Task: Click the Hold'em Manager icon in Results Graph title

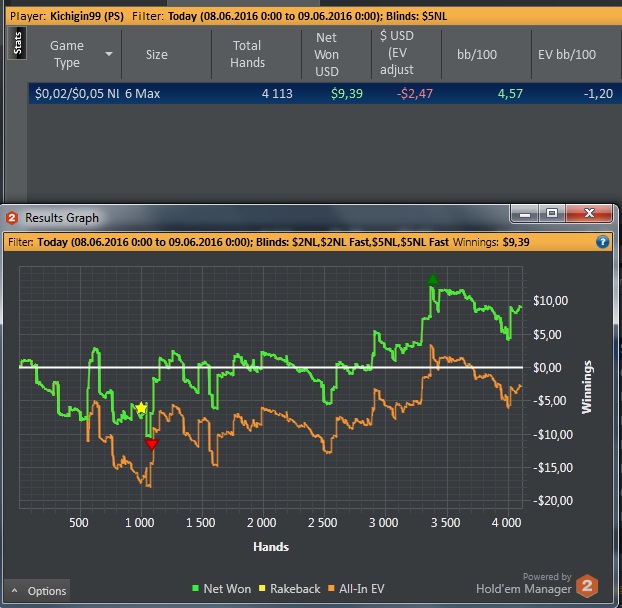Action: (x=12, y=218)
